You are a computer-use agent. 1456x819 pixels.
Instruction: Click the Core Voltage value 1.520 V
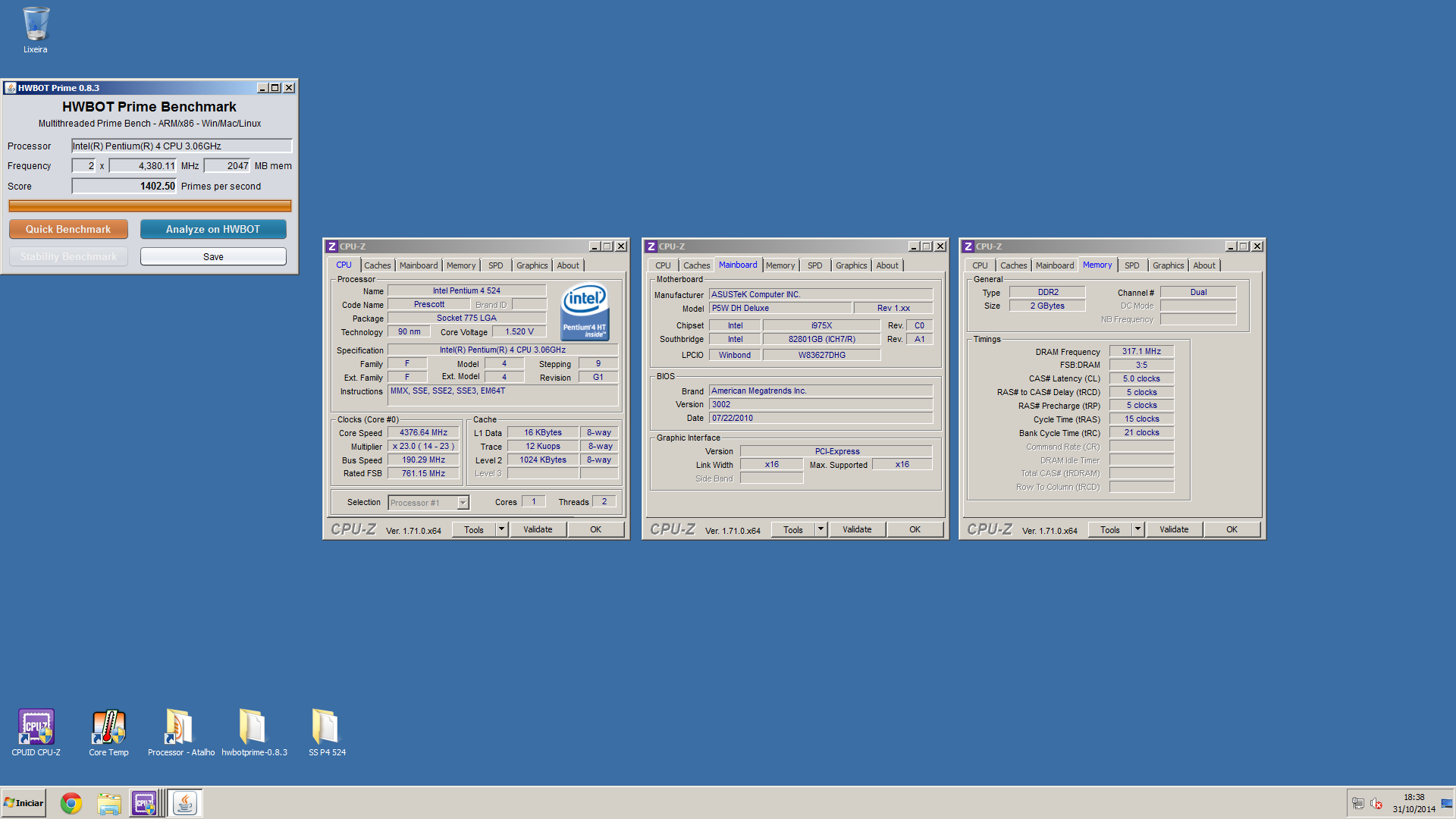point(519,331)
